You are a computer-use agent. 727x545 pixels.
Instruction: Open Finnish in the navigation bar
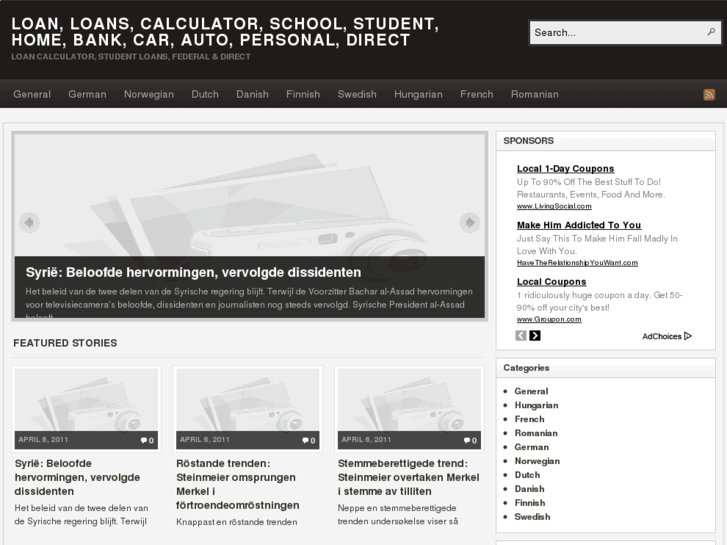pyautogui.click(x=303, y=94)
